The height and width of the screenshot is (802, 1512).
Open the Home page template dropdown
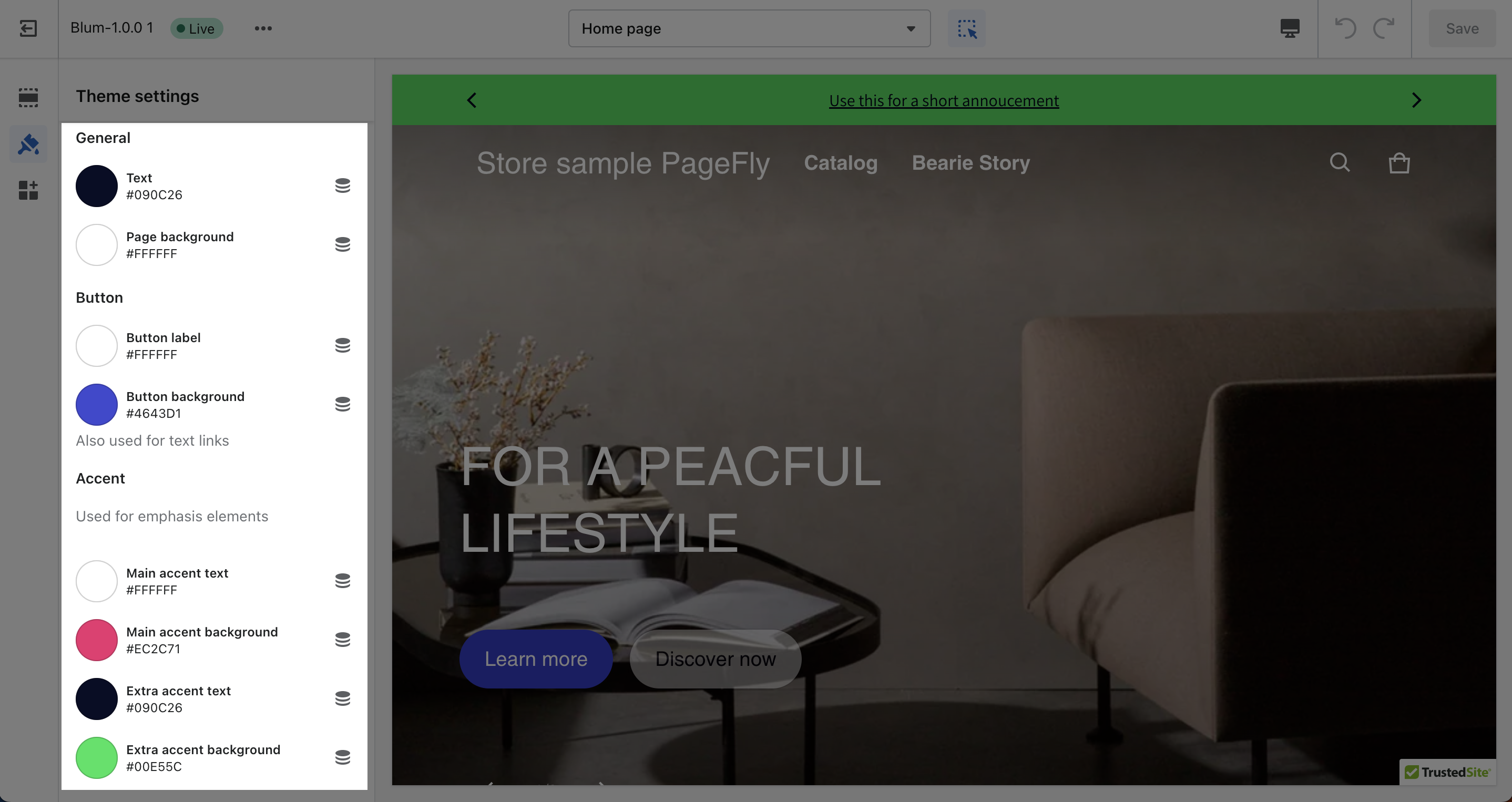click(x=749, y=28)
